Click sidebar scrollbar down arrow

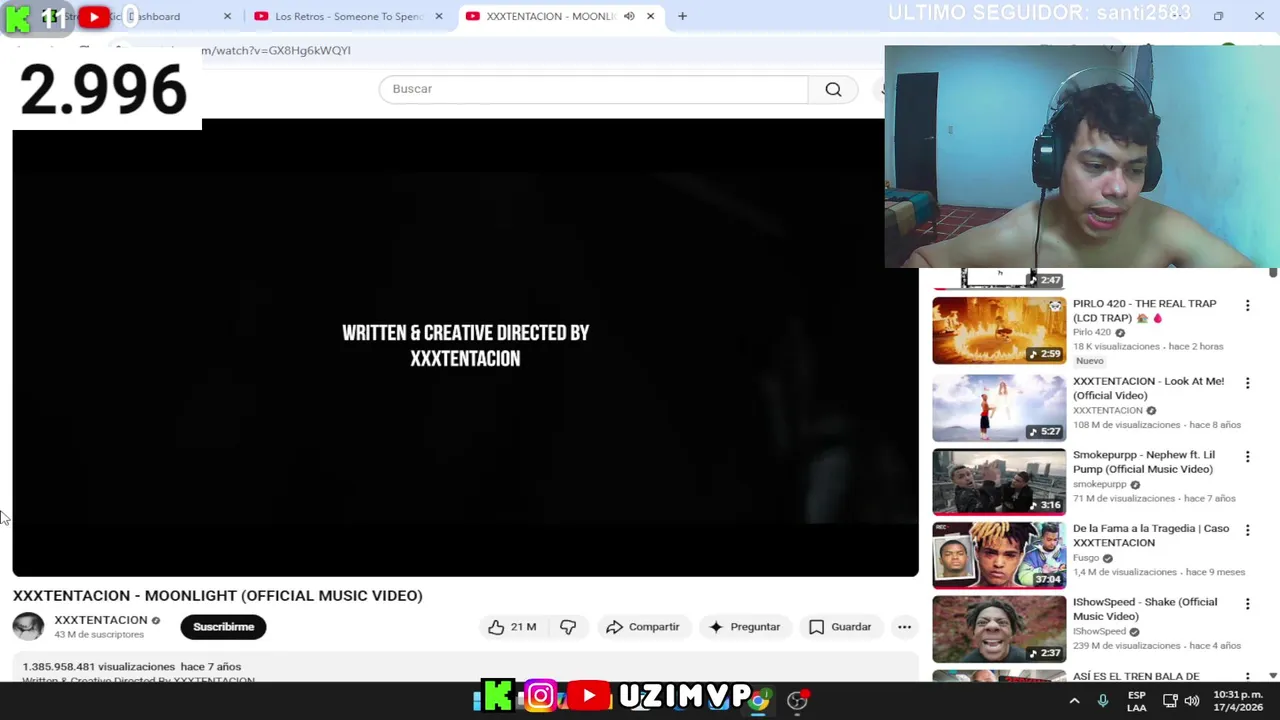(x=1273, y=676)
